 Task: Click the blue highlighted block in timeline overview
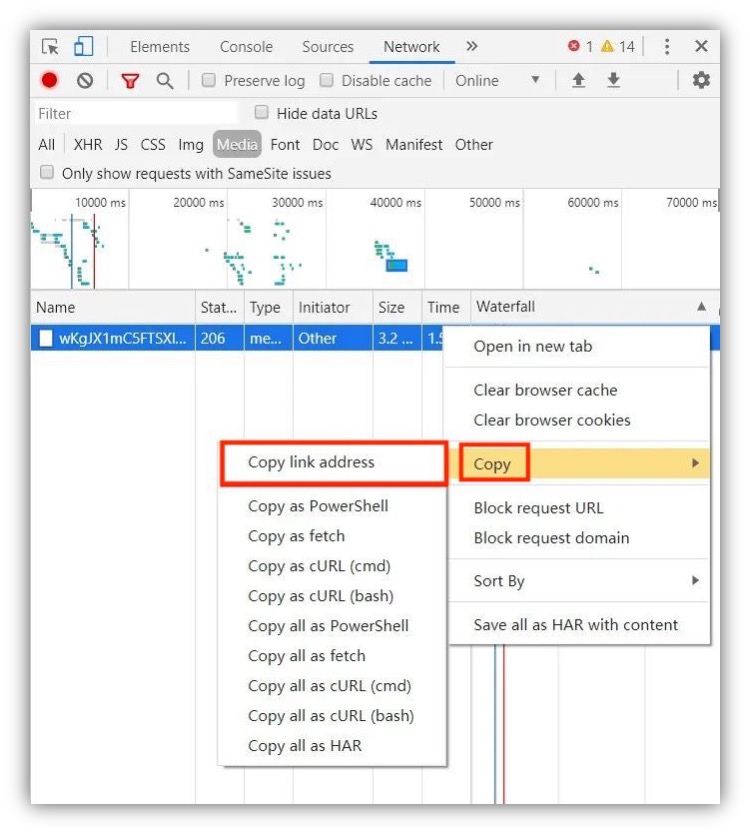397,265
